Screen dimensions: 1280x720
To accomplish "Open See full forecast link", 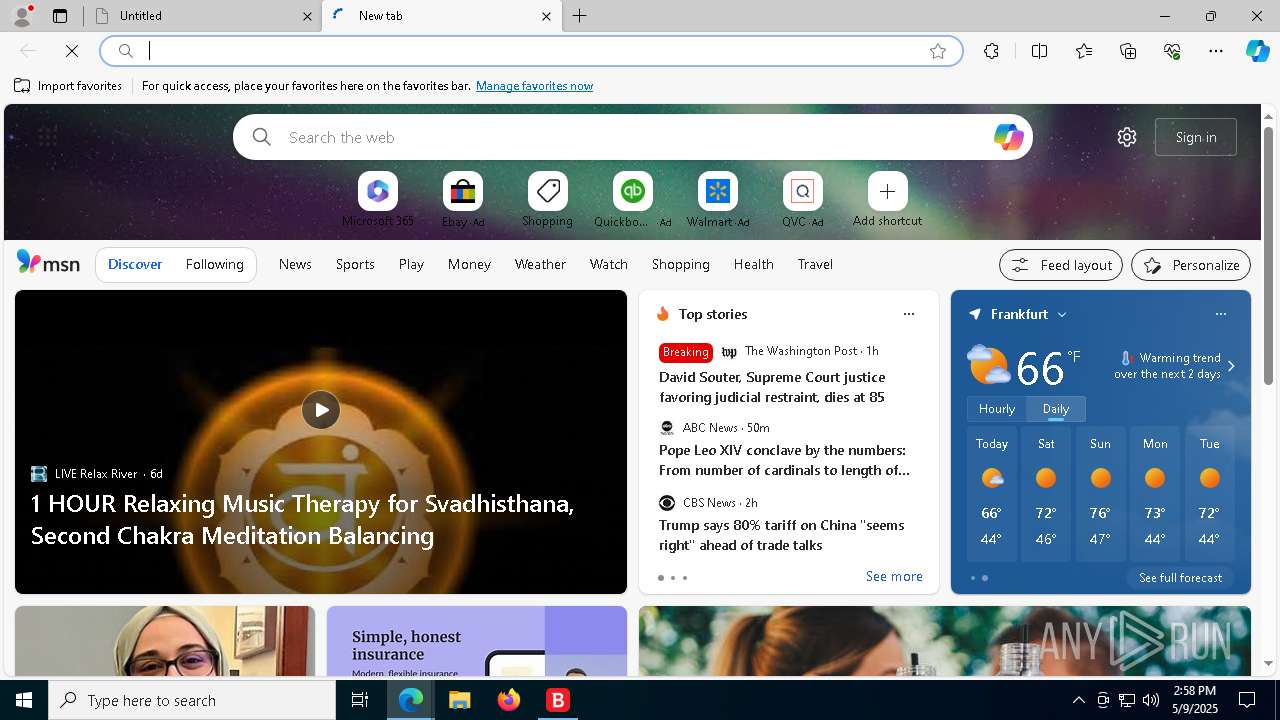I will [x=1180, y=578].
